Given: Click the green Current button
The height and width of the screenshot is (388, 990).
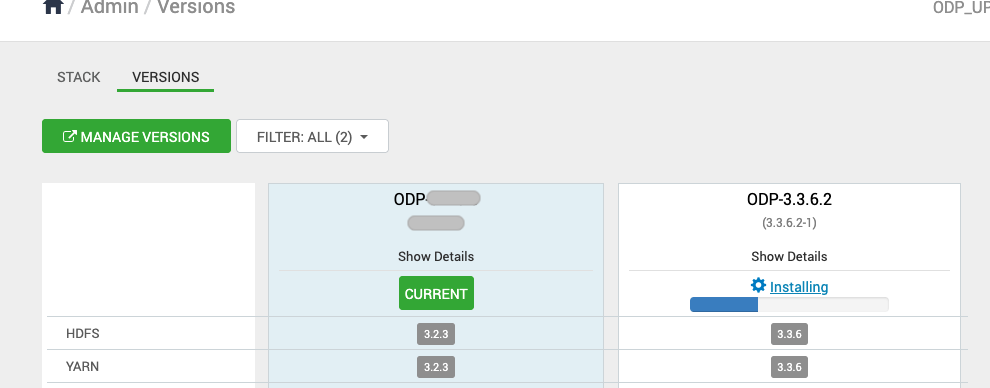Looking at the screenshot, I should tap(436, 293).
